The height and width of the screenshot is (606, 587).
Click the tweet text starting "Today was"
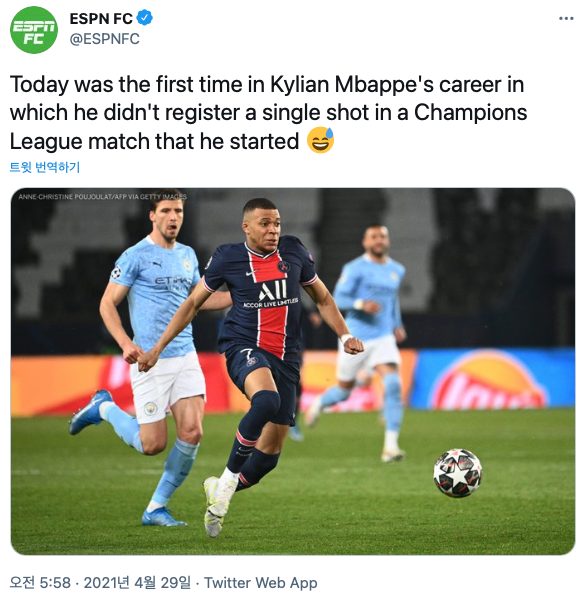268,112
